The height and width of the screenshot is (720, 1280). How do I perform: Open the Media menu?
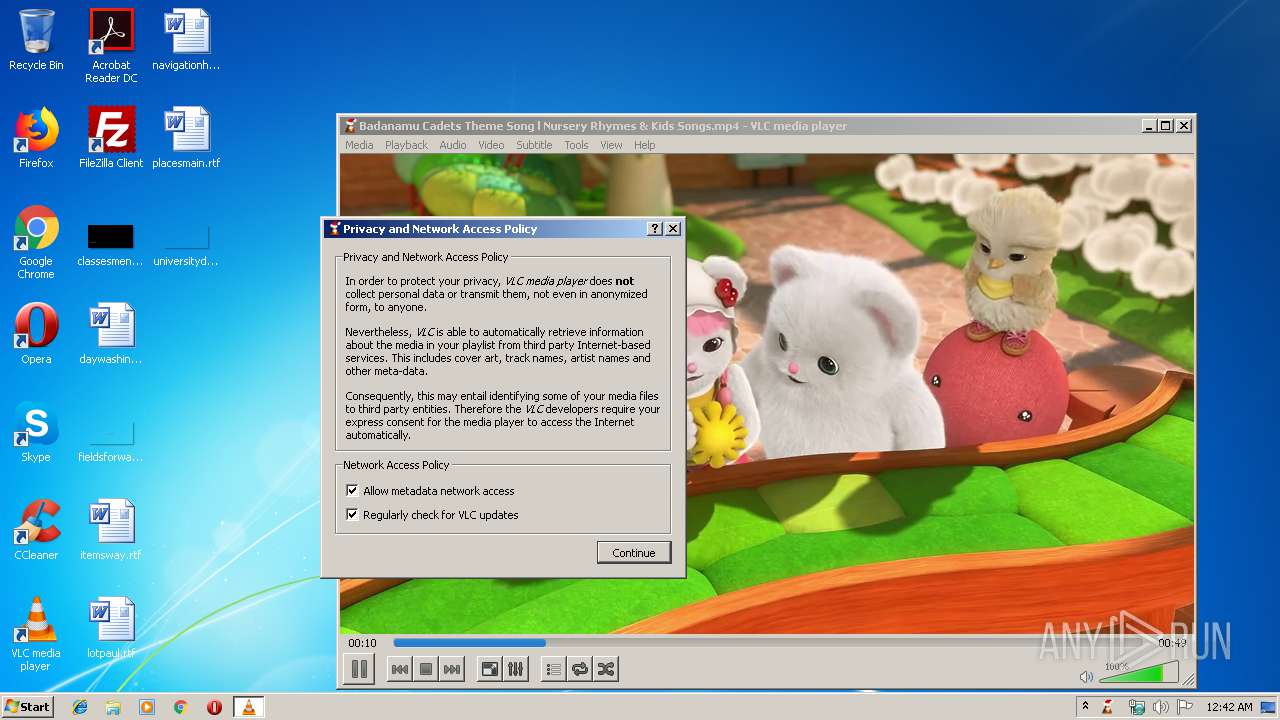(x=359, y=145)
